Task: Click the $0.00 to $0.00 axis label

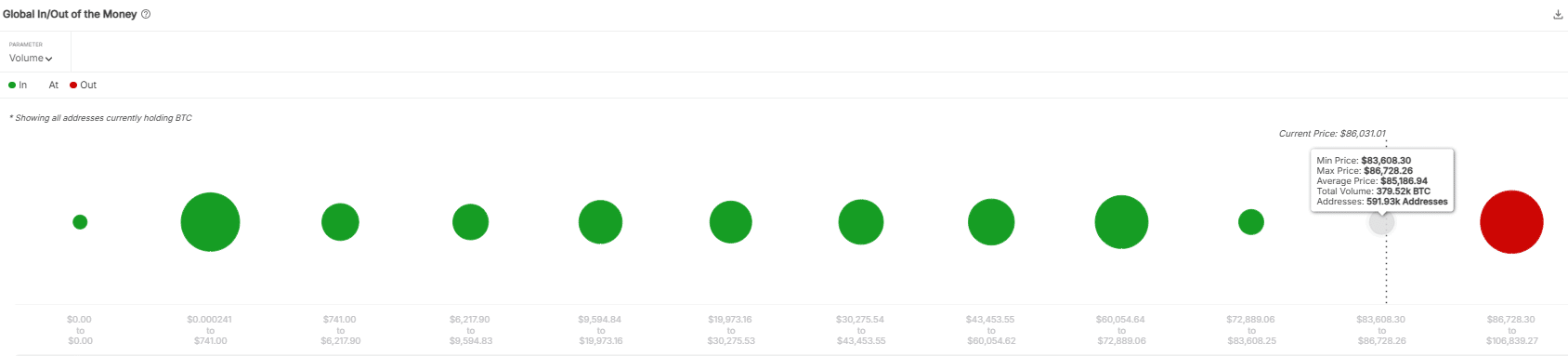Action: [80, 330]
